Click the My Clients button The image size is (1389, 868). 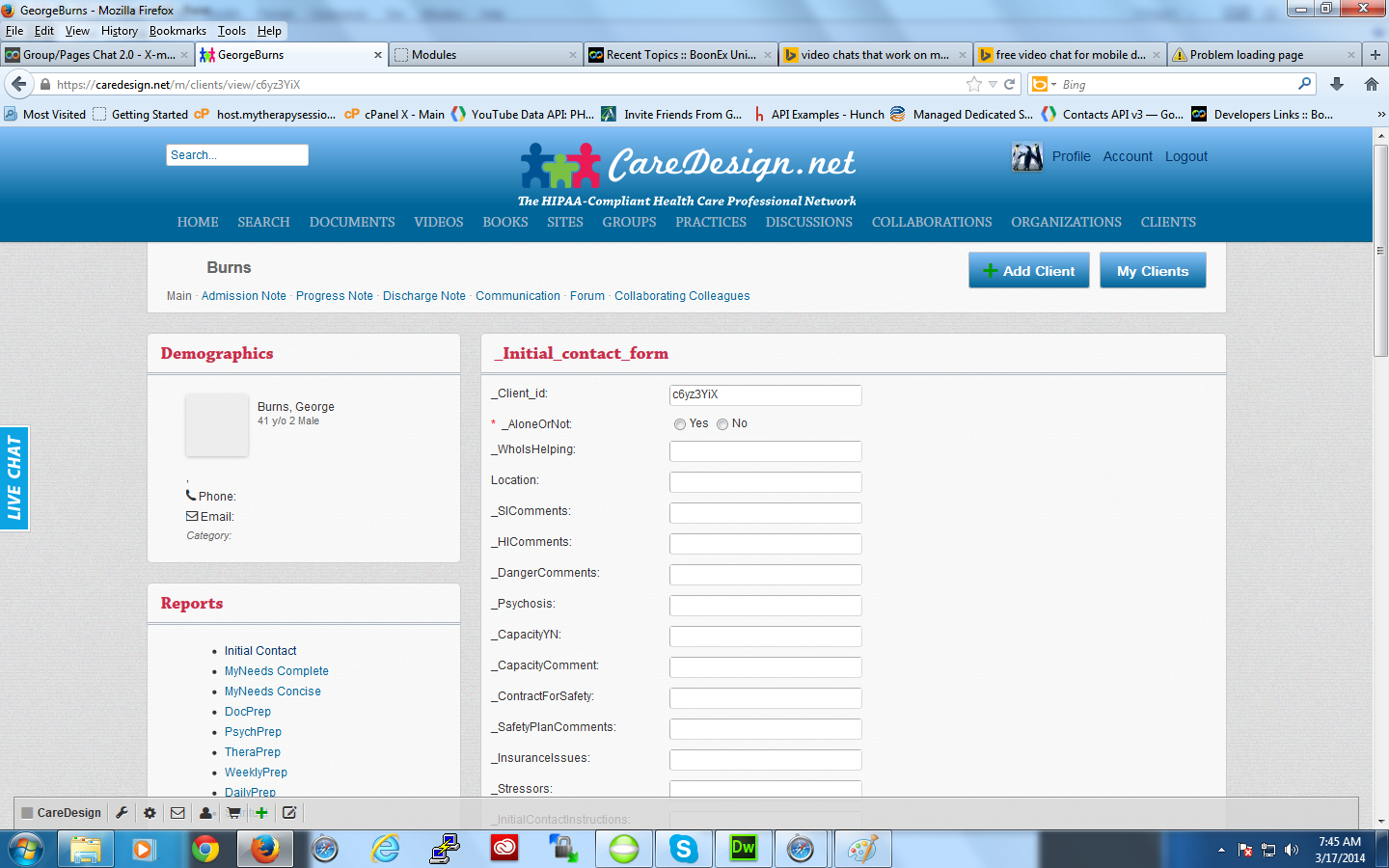pos(1153,271)
